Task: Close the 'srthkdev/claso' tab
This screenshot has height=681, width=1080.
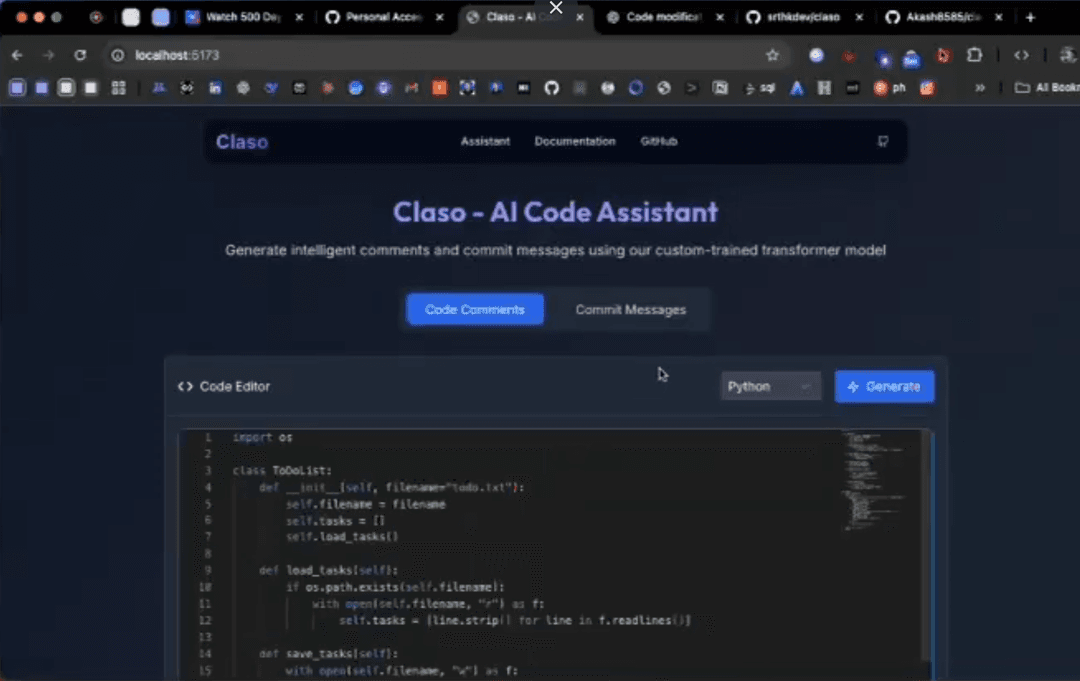Action: [859, 17]
